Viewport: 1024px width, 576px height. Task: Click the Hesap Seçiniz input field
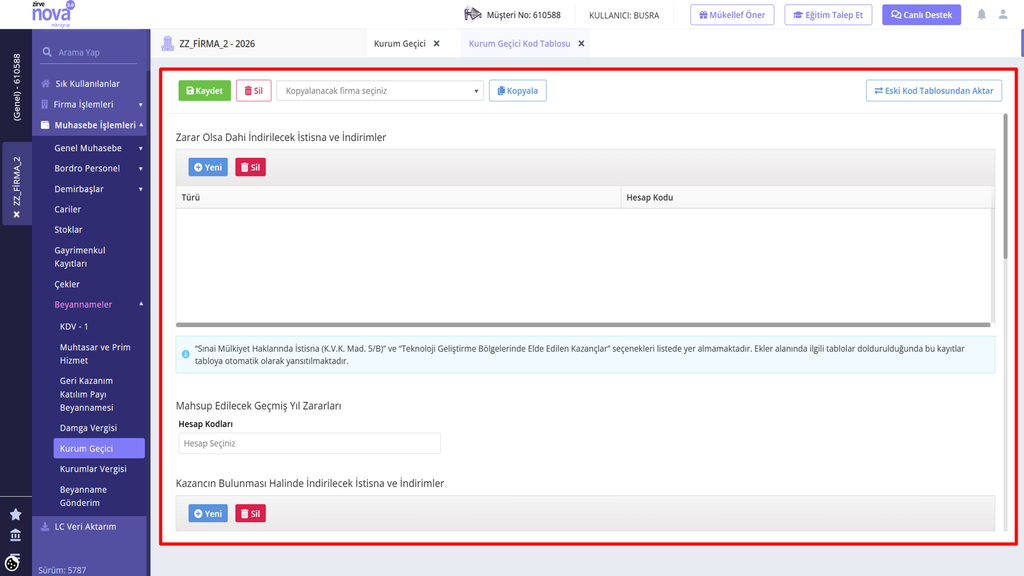(310, 443)
